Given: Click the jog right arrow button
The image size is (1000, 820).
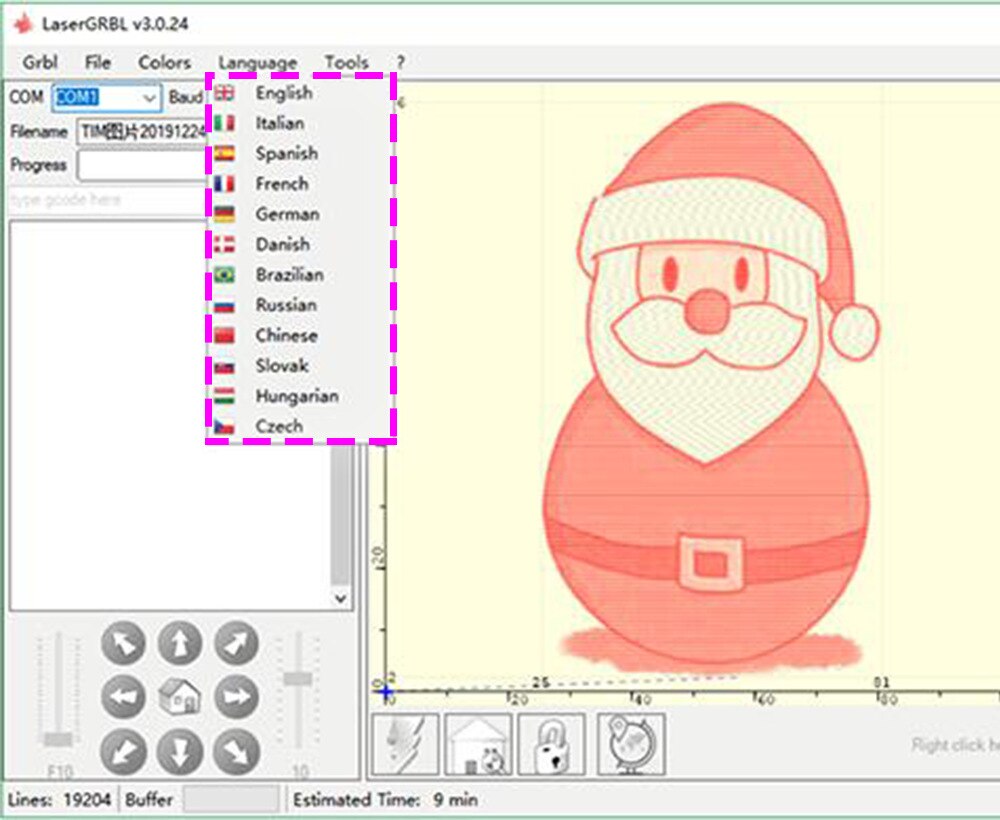Looking at the screenshot, I should [237, 697].
